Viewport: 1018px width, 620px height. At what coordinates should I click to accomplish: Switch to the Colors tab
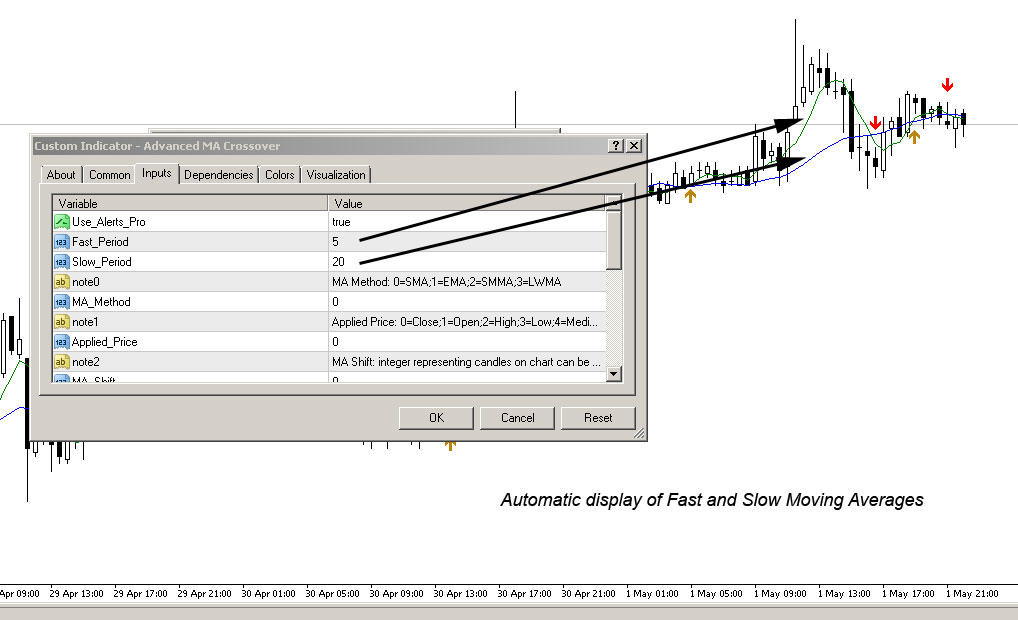click(x=279, y=174)
